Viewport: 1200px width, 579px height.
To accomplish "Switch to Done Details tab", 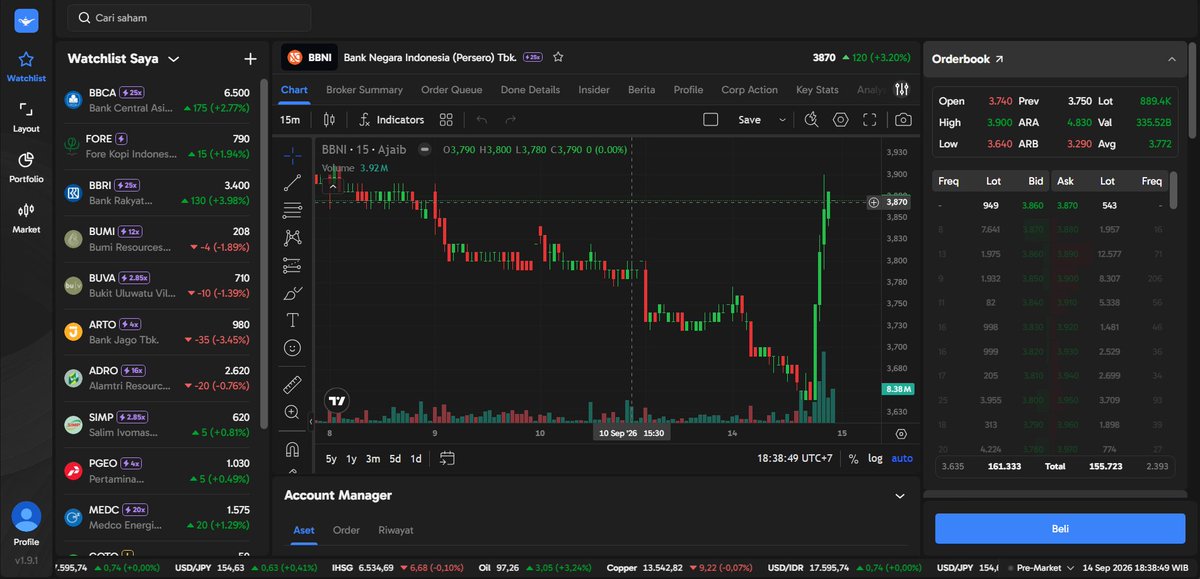I will 530,90.
